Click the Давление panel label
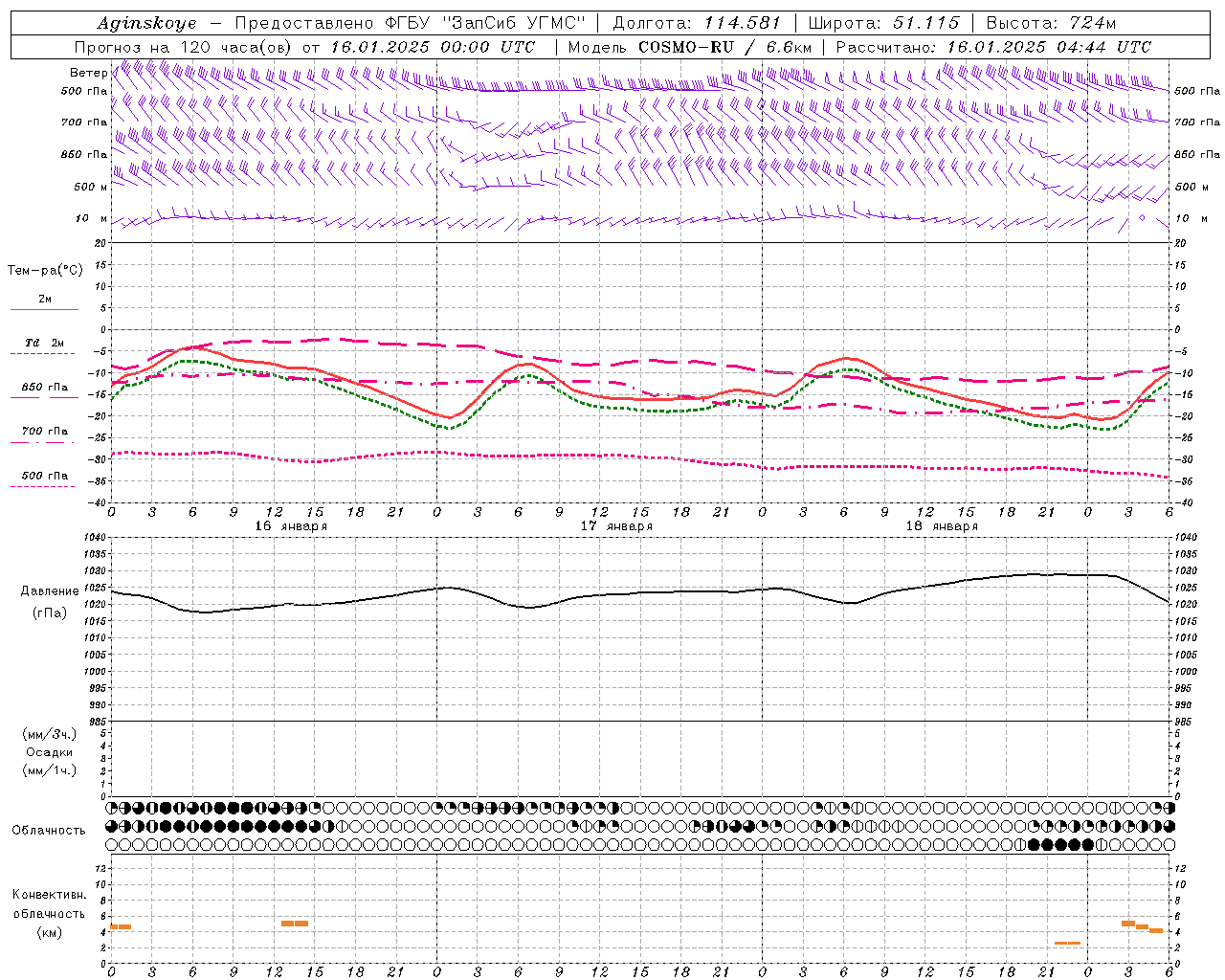Screen dimensions: 1225x980 [50, 591]
